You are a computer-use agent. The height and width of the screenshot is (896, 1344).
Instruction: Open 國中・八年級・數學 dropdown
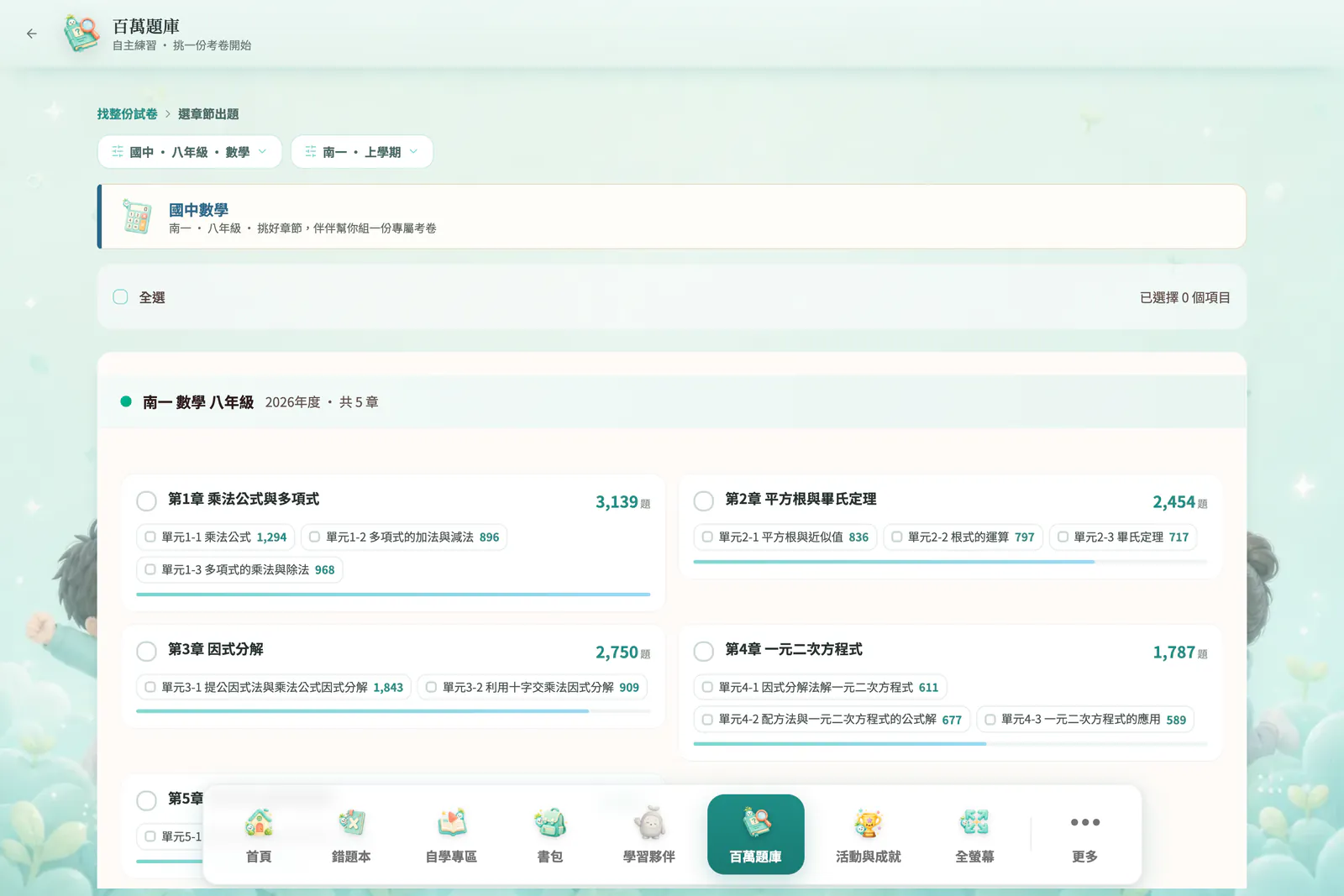click(190, 152)
